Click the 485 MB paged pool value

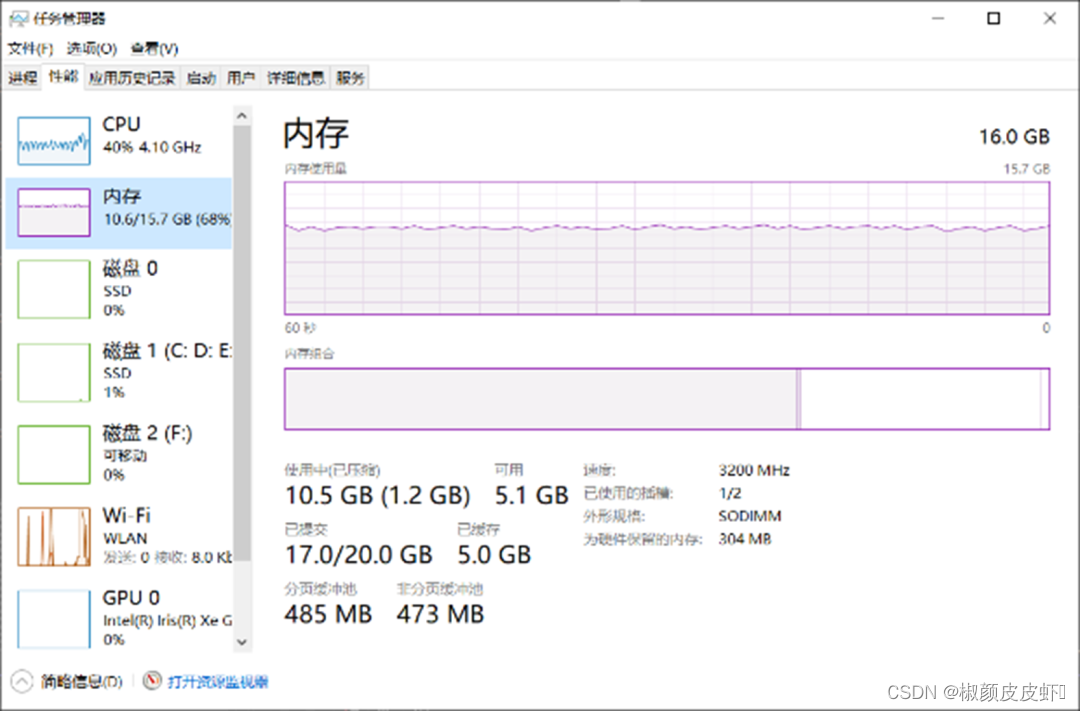pos(328,614)
